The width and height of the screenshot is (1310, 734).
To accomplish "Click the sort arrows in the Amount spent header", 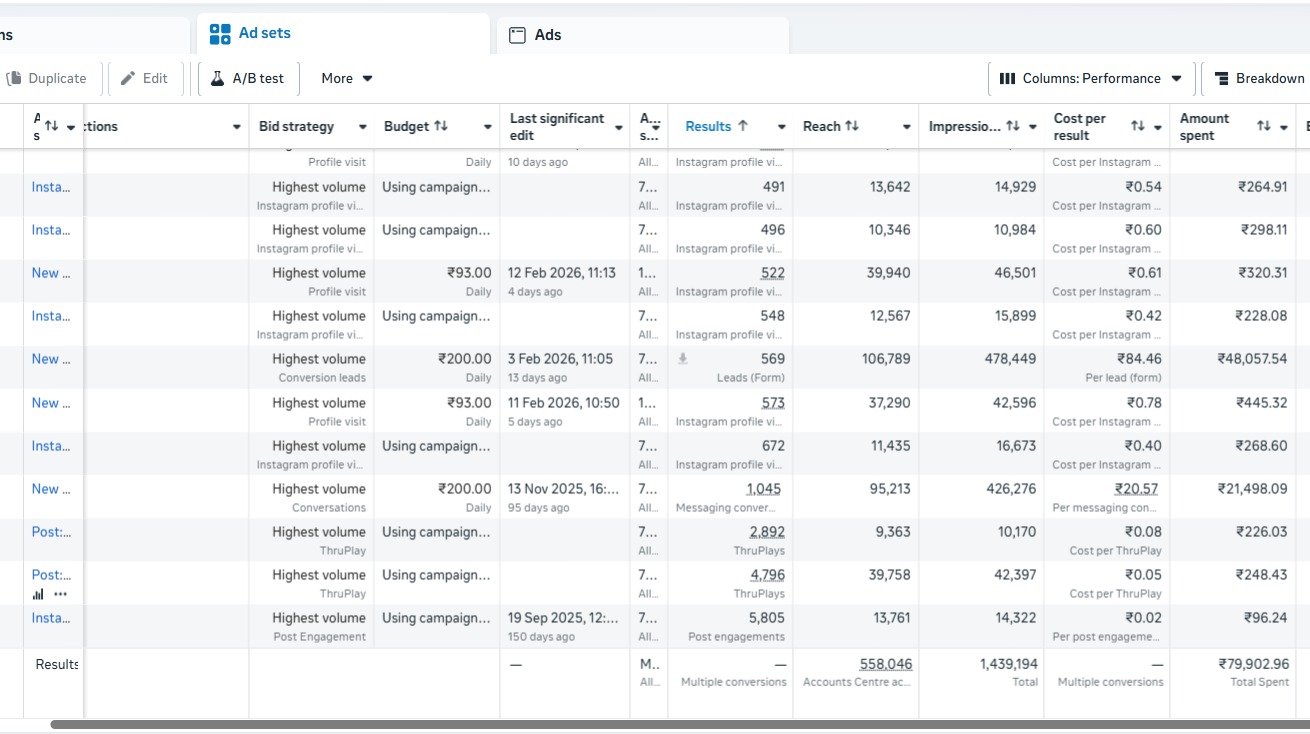I will pyautogui.click(x=1263, y=127).
